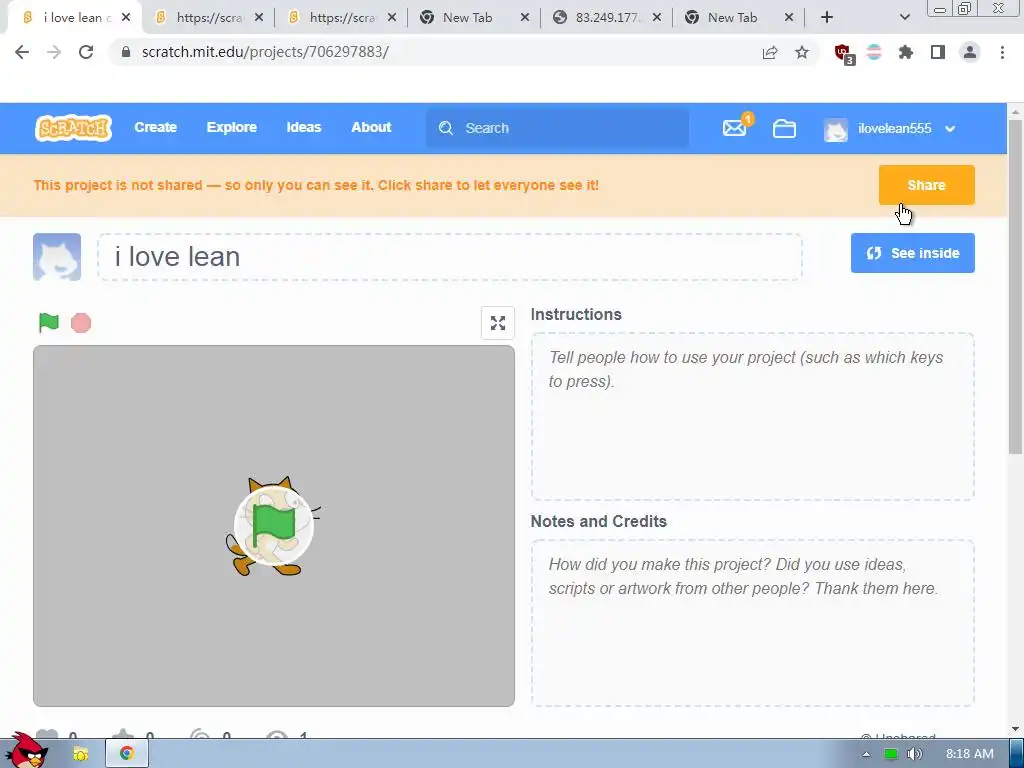Click into the Notes and Credits box
This screenshot has height=768, width=1024.
coord(752,623)
